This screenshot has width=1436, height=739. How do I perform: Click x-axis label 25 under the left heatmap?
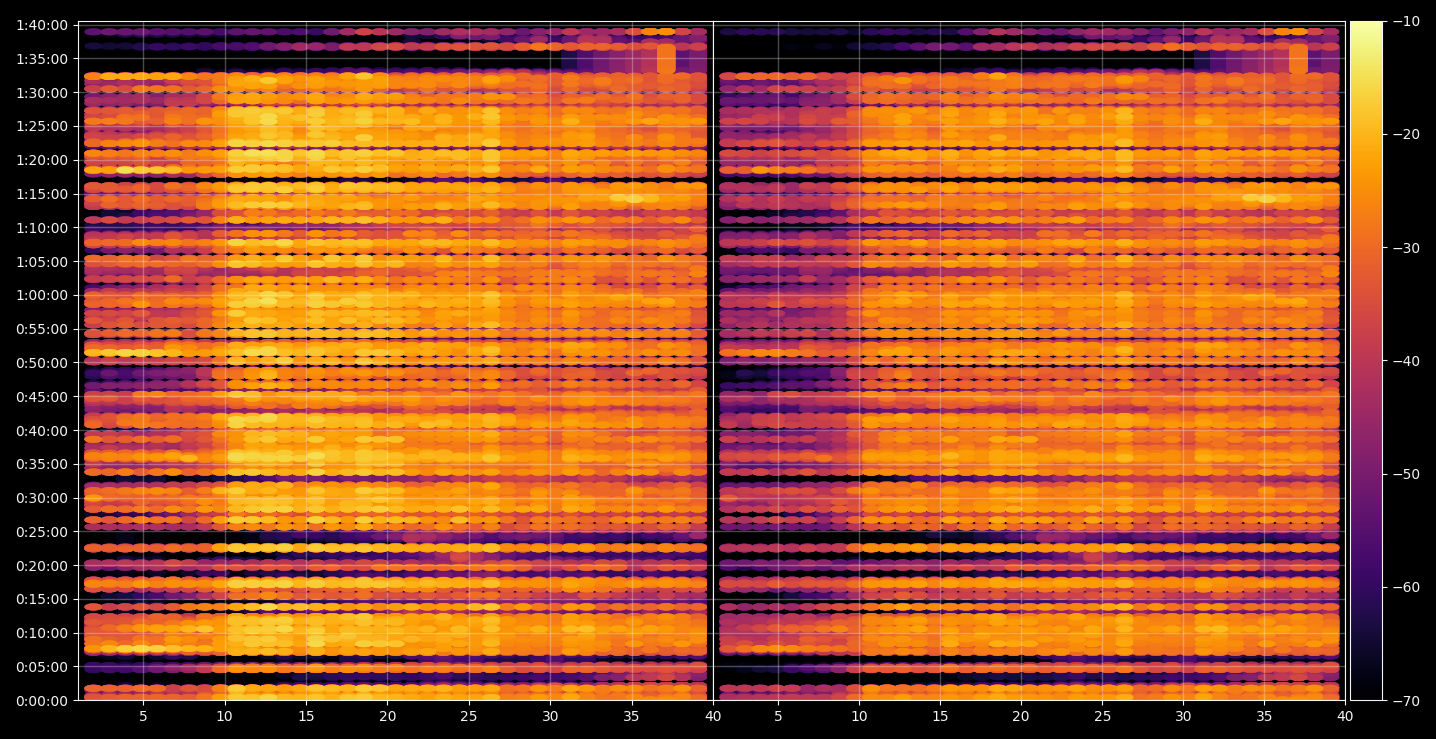coord(469,716)
